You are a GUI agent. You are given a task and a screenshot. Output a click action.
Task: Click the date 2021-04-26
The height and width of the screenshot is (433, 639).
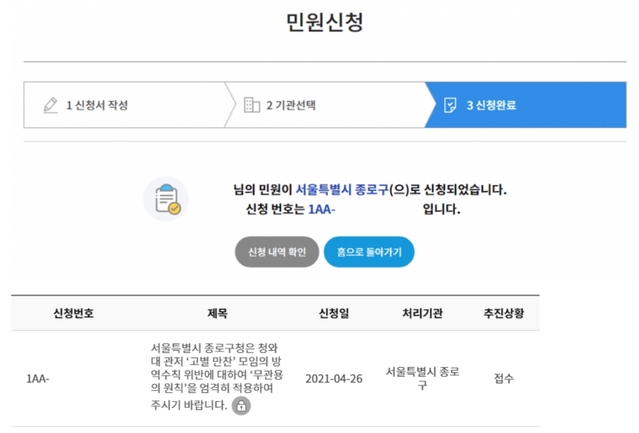334,379
